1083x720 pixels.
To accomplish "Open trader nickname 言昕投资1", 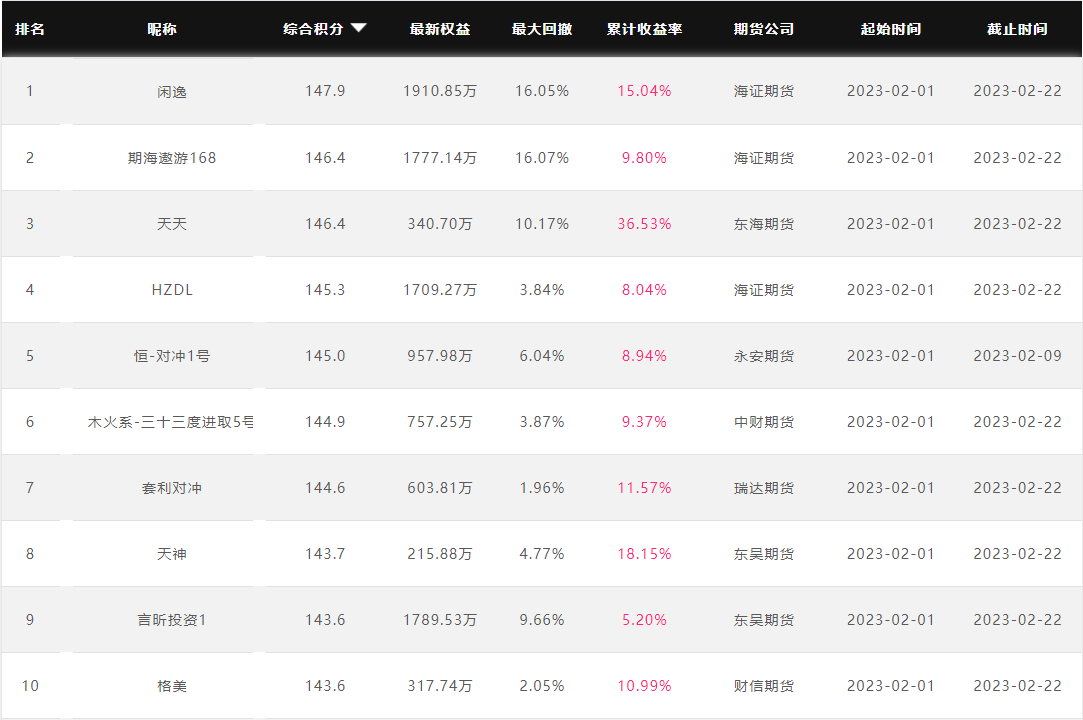I will [172, 620].
